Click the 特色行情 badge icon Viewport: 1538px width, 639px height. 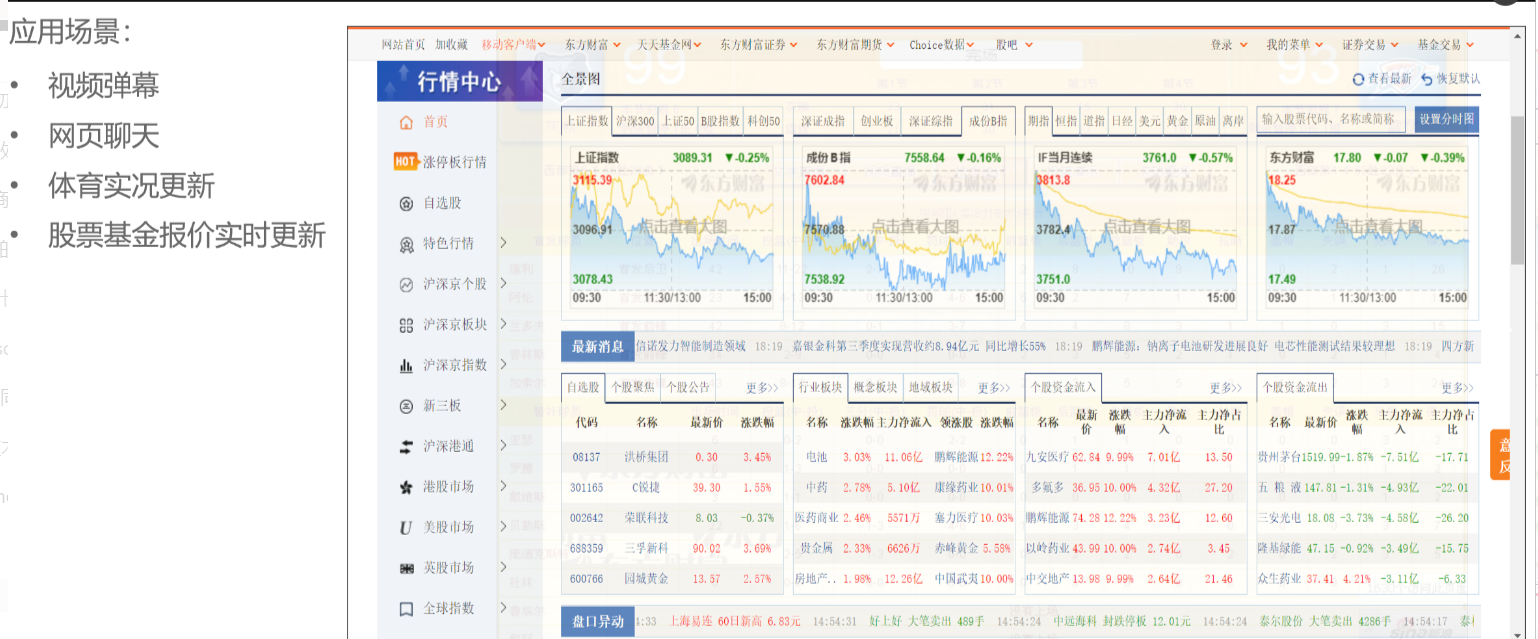click(406, 244)
